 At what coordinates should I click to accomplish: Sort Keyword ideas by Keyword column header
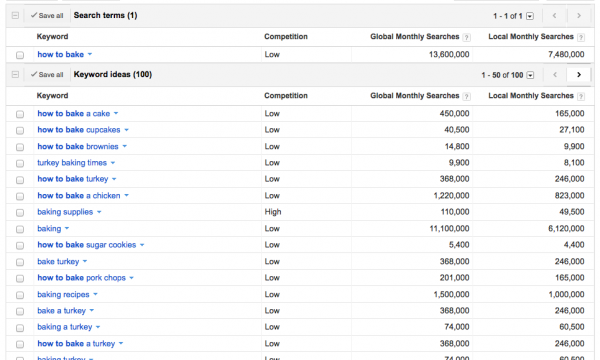[x=52, y=96]
